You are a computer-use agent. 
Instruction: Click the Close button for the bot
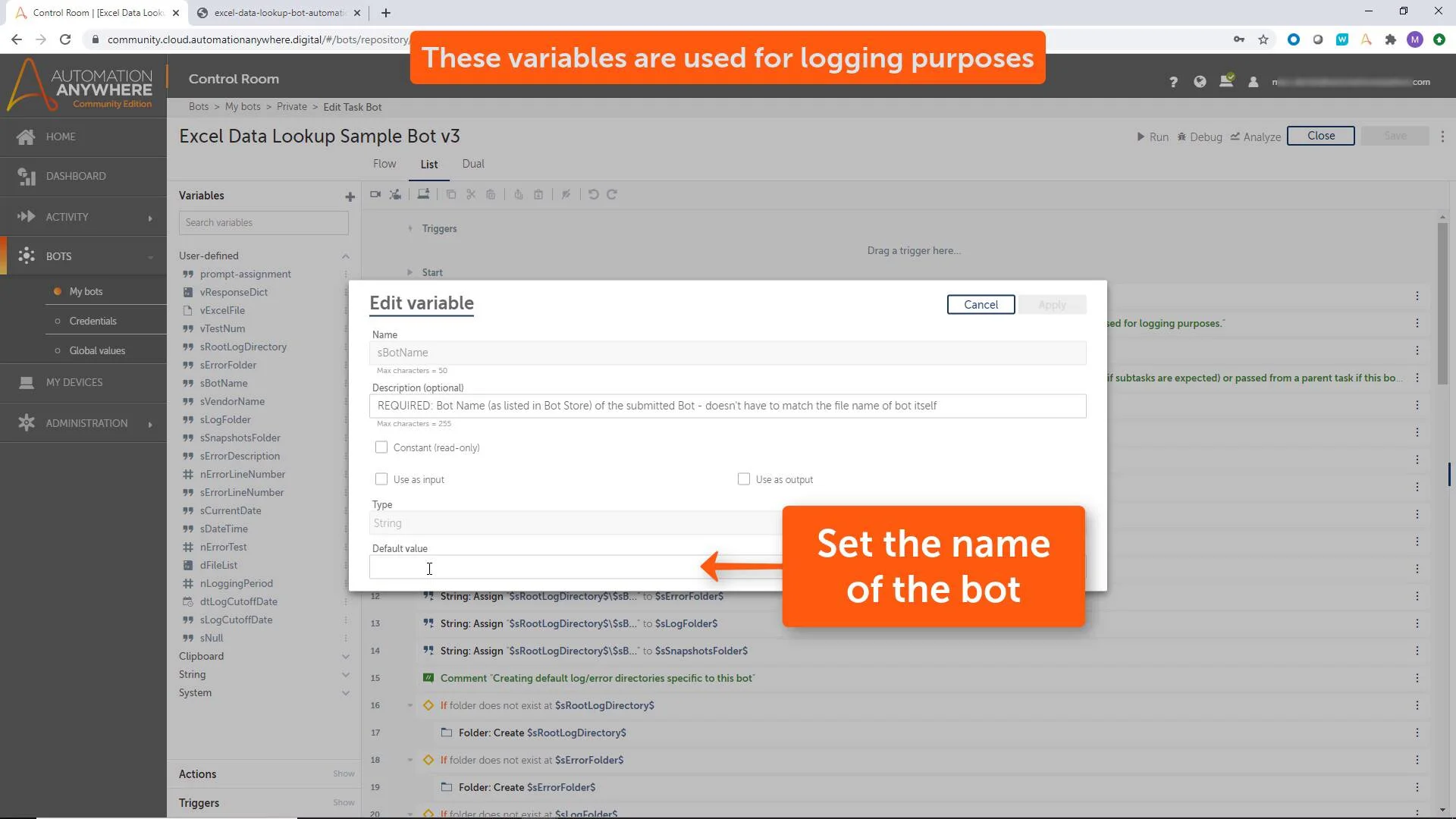pyautogui.click(x=1320, y=136)
